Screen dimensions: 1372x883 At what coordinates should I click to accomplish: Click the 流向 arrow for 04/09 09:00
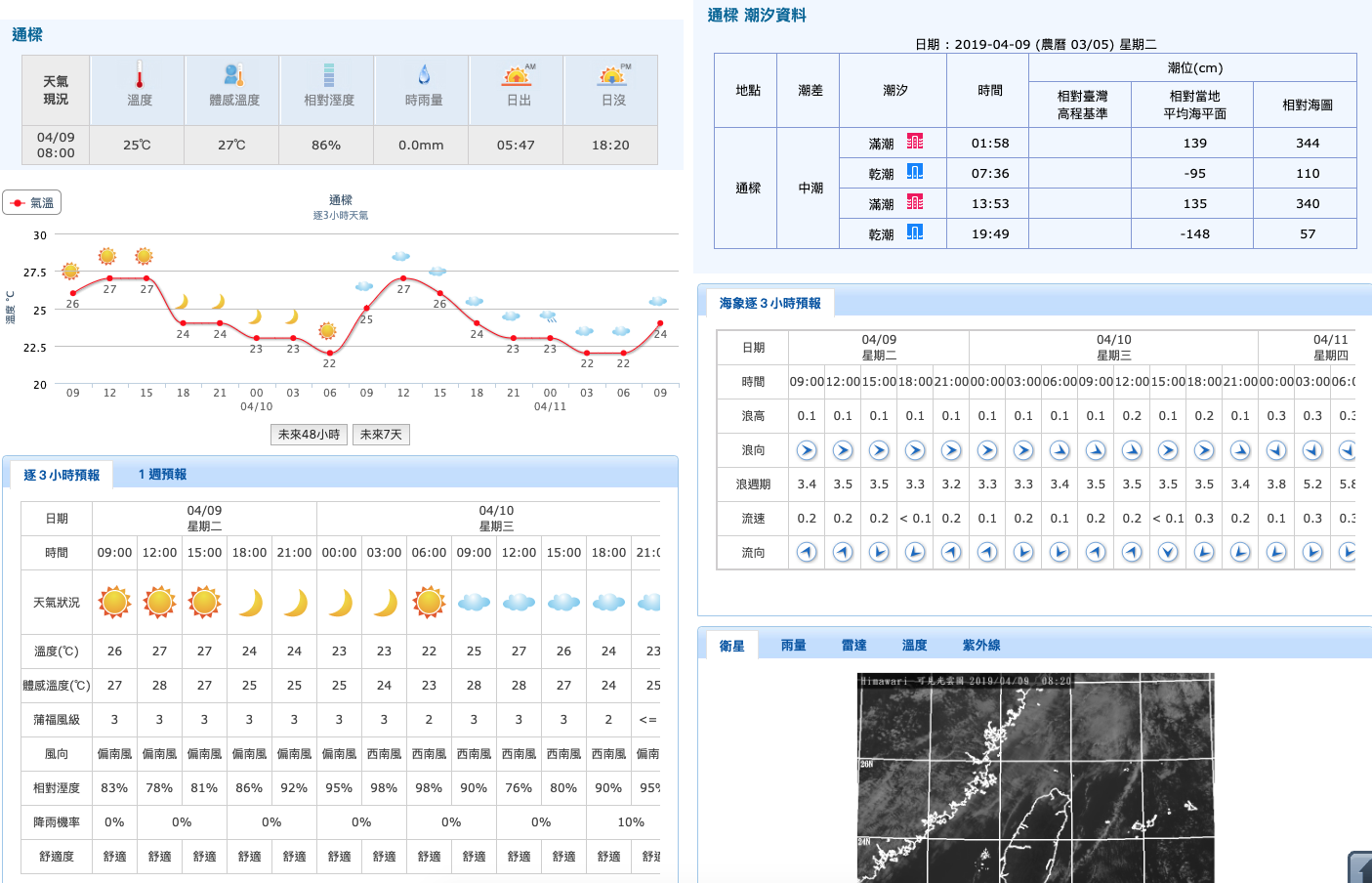[807, 552]
